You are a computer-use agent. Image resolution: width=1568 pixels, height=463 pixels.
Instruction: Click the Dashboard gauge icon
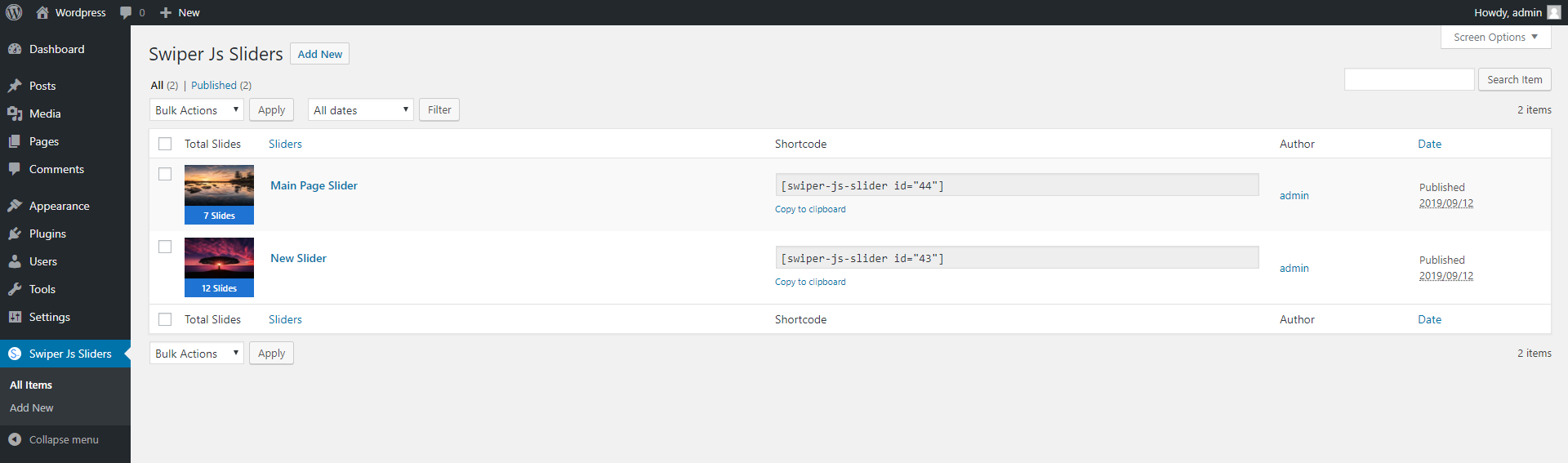click(x=15, y=49)
